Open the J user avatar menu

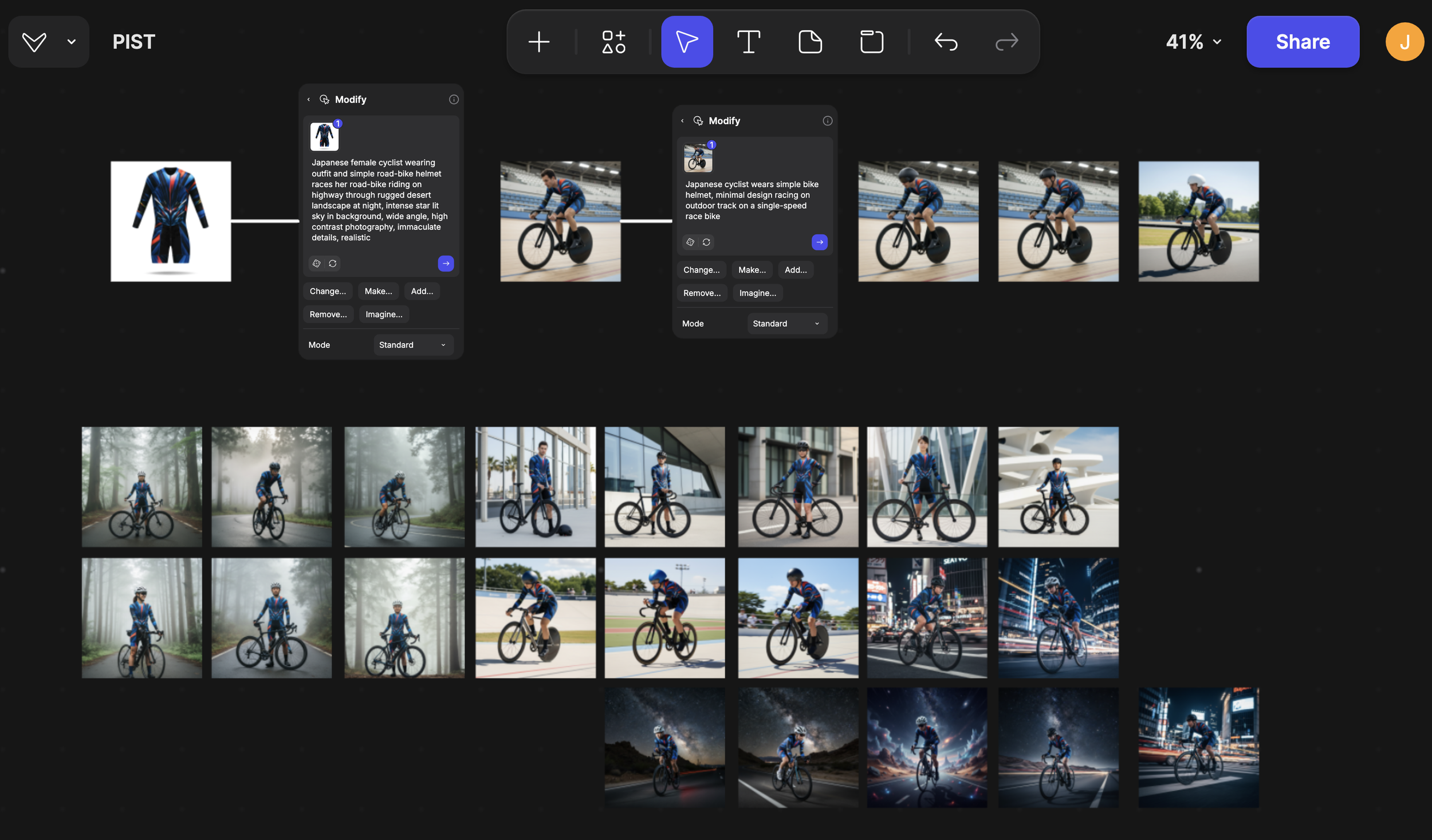tap(1405, 42)
